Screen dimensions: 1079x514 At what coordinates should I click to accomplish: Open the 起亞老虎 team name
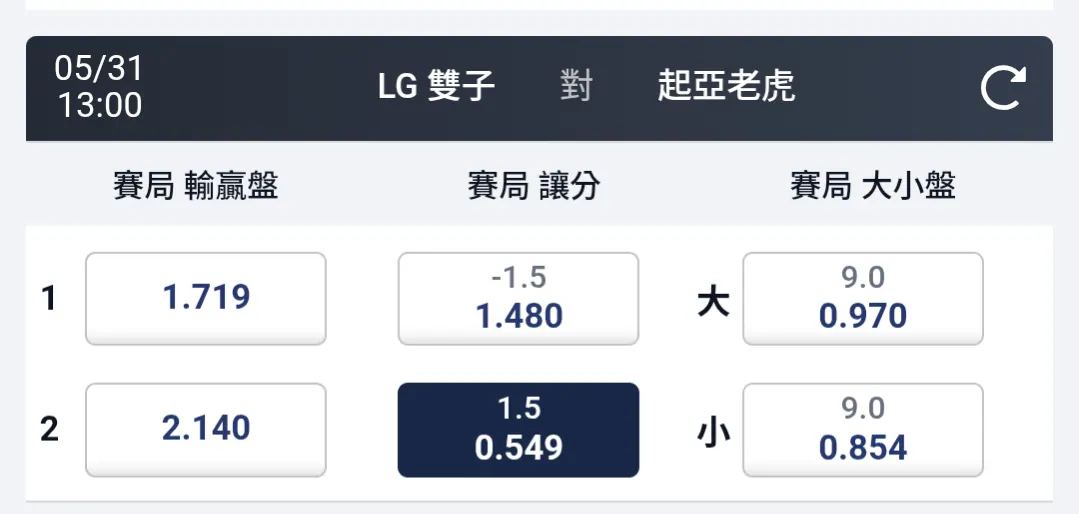point(726,87)
